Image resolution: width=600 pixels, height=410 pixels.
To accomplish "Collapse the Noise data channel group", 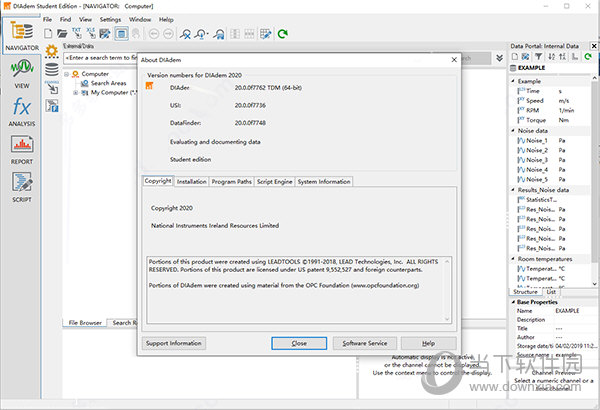I will 513,130.
